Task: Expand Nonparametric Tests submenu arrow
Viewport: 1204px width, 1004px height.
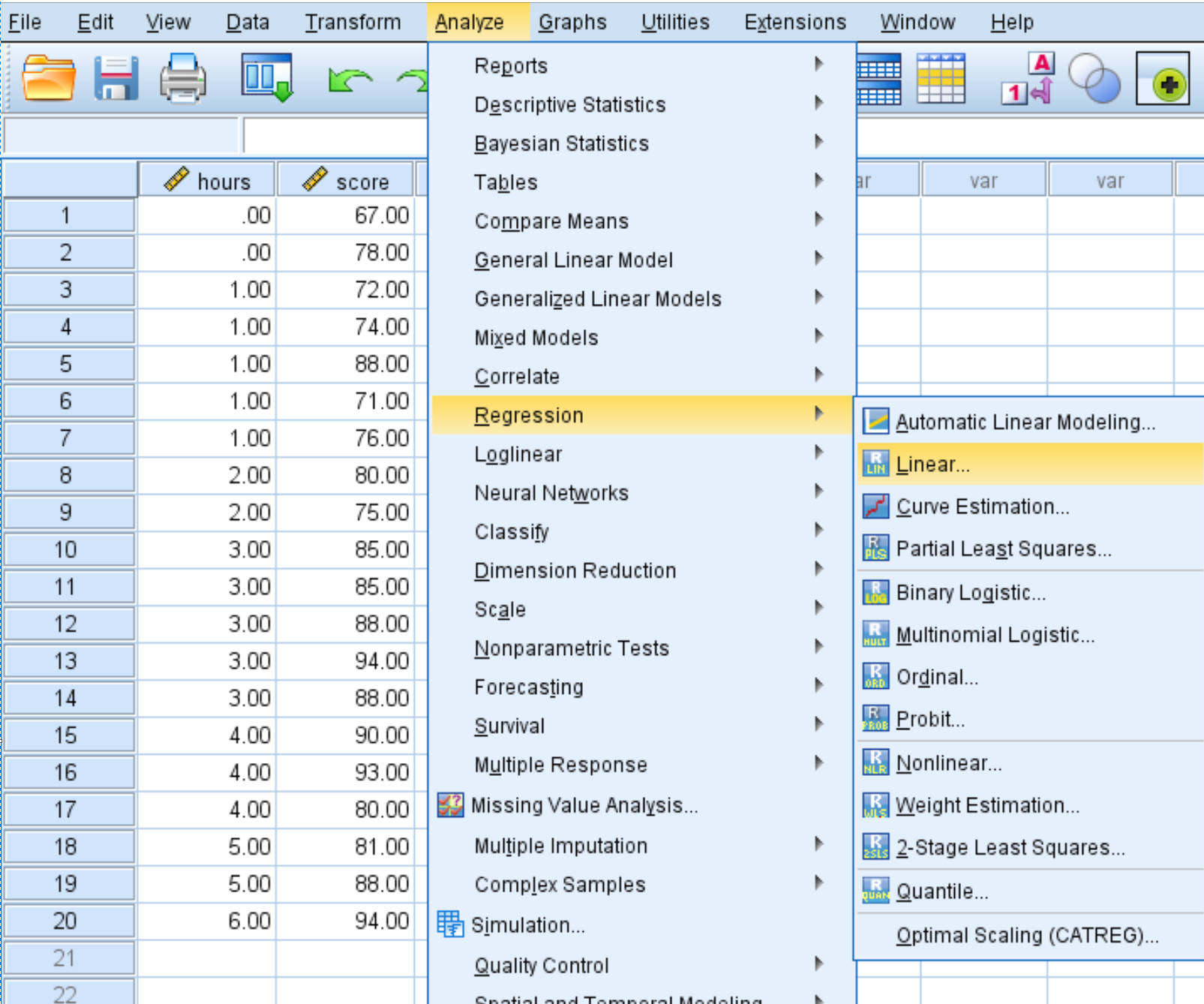Action: click(x=819, y=647)
